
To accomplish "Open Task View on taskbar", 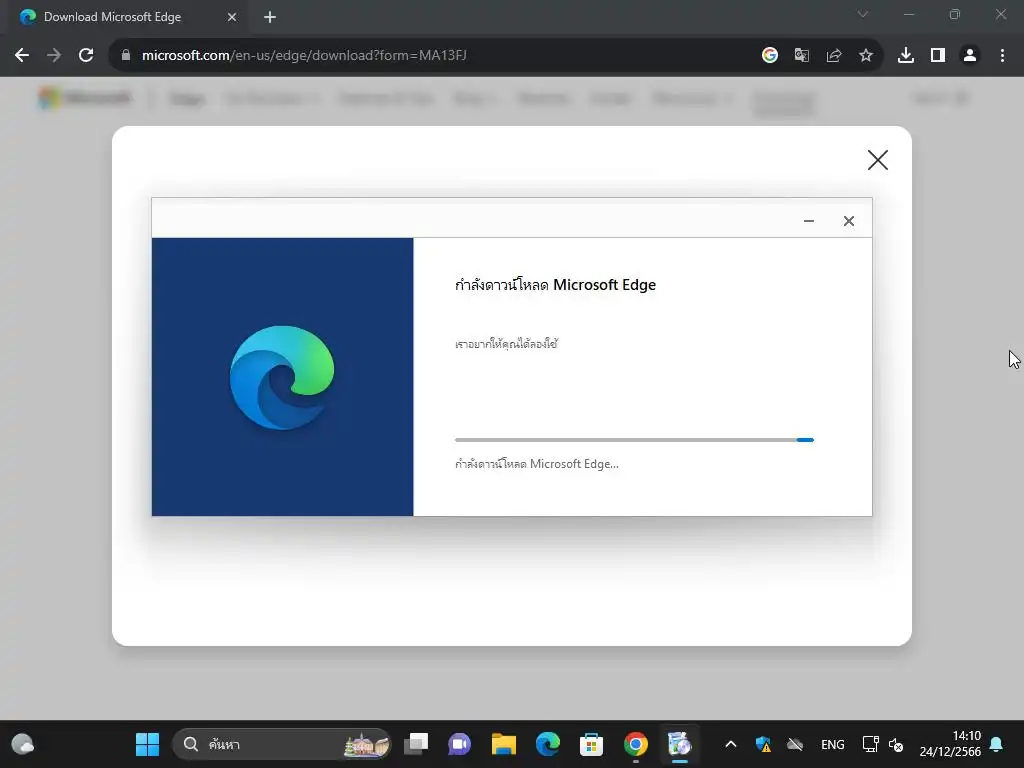I will (x=416, y=744).
